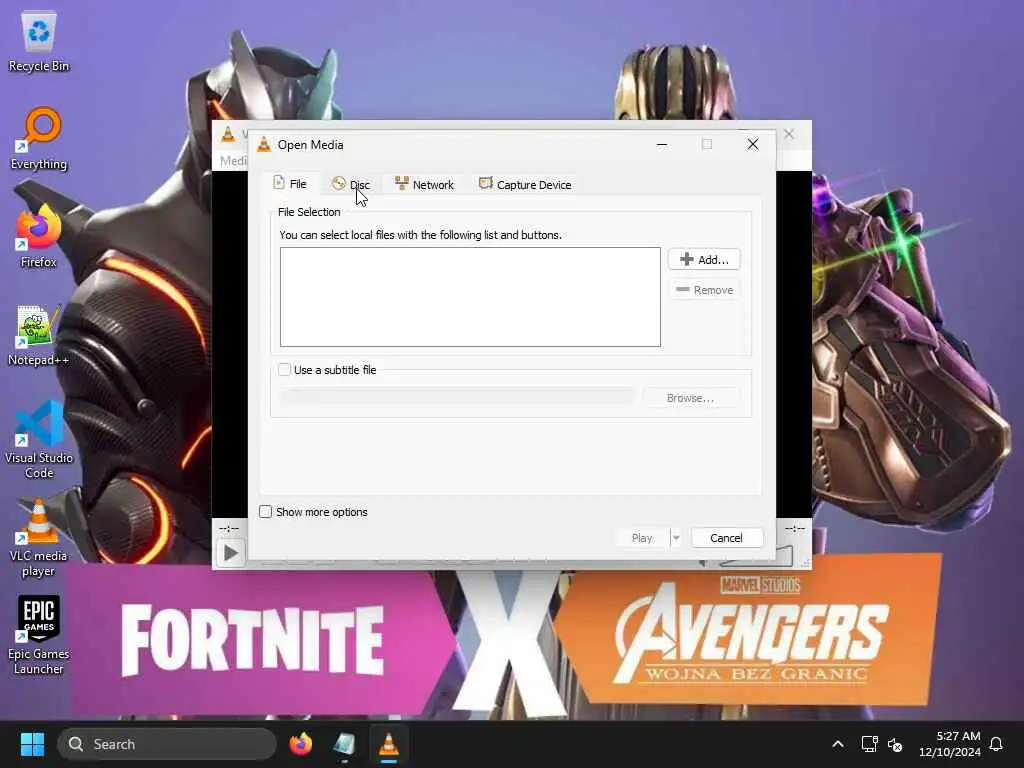Screen dimensions: 1024x768
Task: Select the Everything desktop shortcut
Action: coord(39,139)
